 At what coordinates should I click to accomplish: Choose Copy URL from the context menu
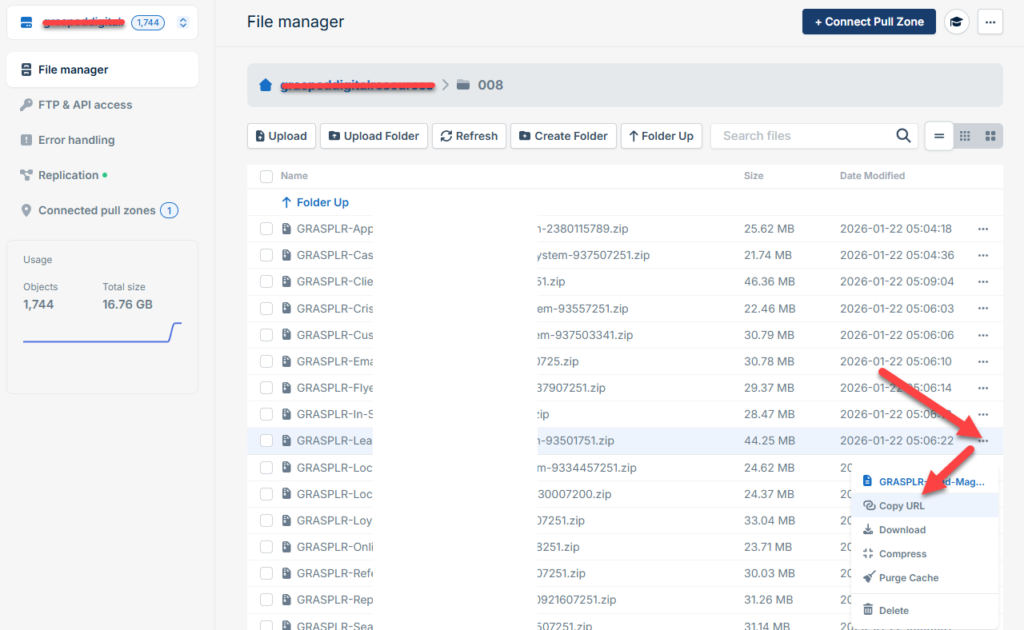(901, 506)
